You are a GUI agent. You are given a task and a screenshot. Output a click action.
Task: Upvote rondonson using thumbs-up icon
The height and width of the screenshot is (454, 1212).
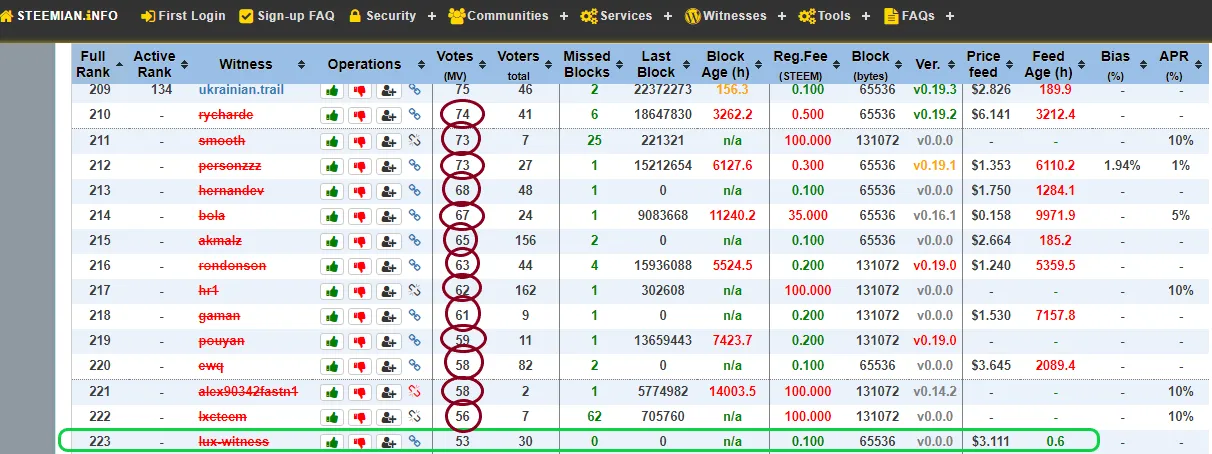(x=330, y=266)
